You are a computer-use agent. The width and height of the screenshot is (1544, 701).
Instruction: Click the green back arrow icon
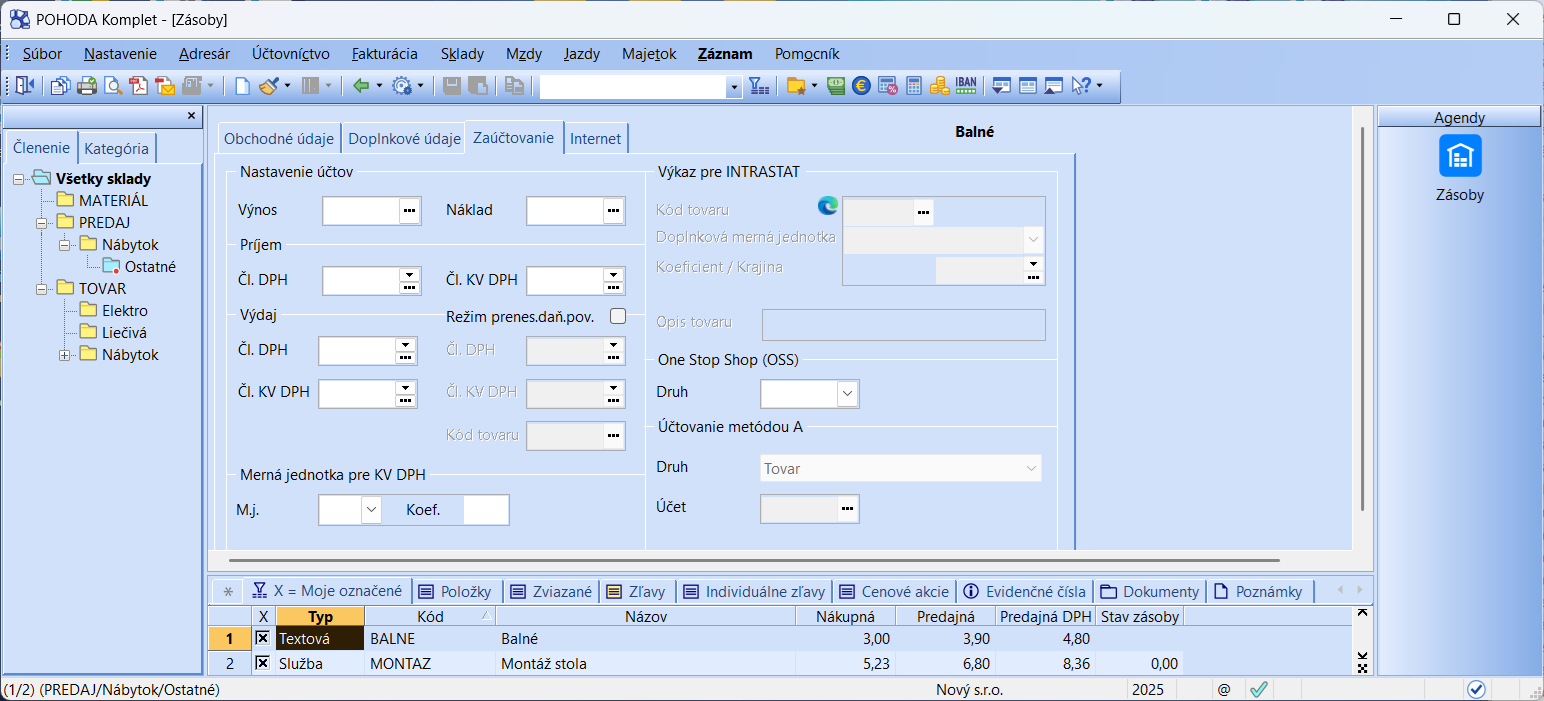pos(361,86)
